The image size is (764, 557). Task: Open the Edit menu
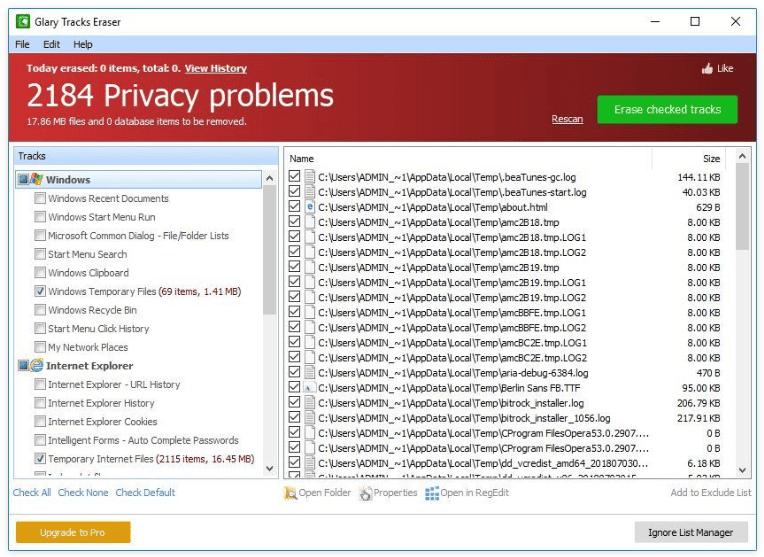pyautogui.click(x=51, y=44)
